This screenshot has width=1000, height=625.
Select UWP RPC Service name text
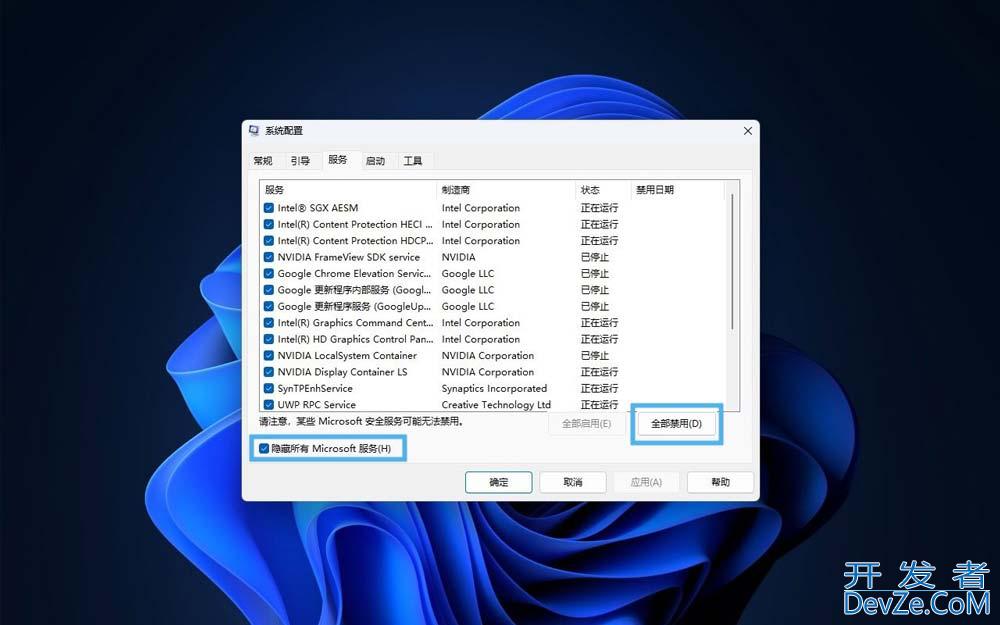coord(316,405)
